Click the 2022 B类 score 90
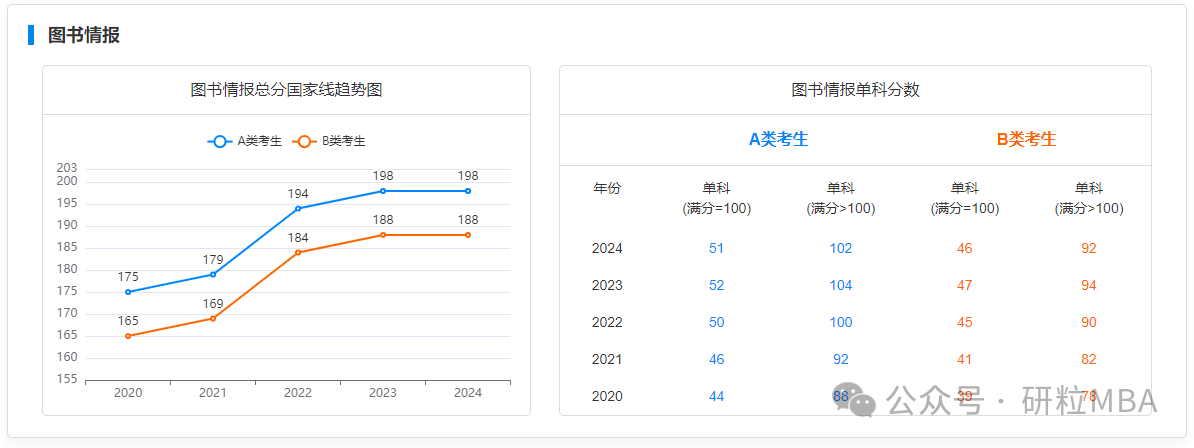The height and width of the screenshot is (448, 1194). tap(1089, 322)
